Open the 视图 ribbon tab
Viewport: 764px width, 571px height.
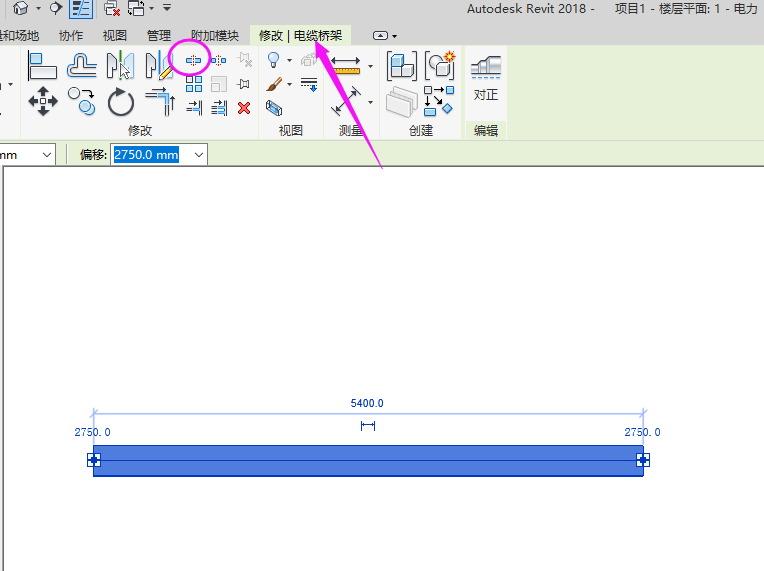[x=115, y=36]
